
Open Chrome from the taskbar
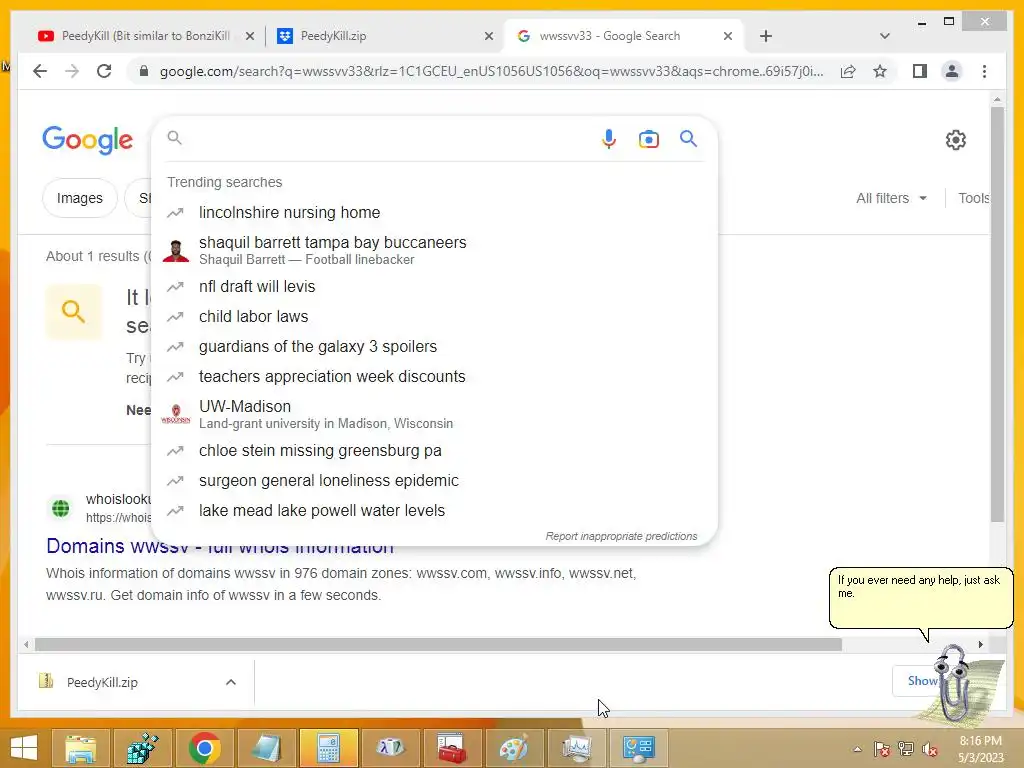(x=204, y=748)
